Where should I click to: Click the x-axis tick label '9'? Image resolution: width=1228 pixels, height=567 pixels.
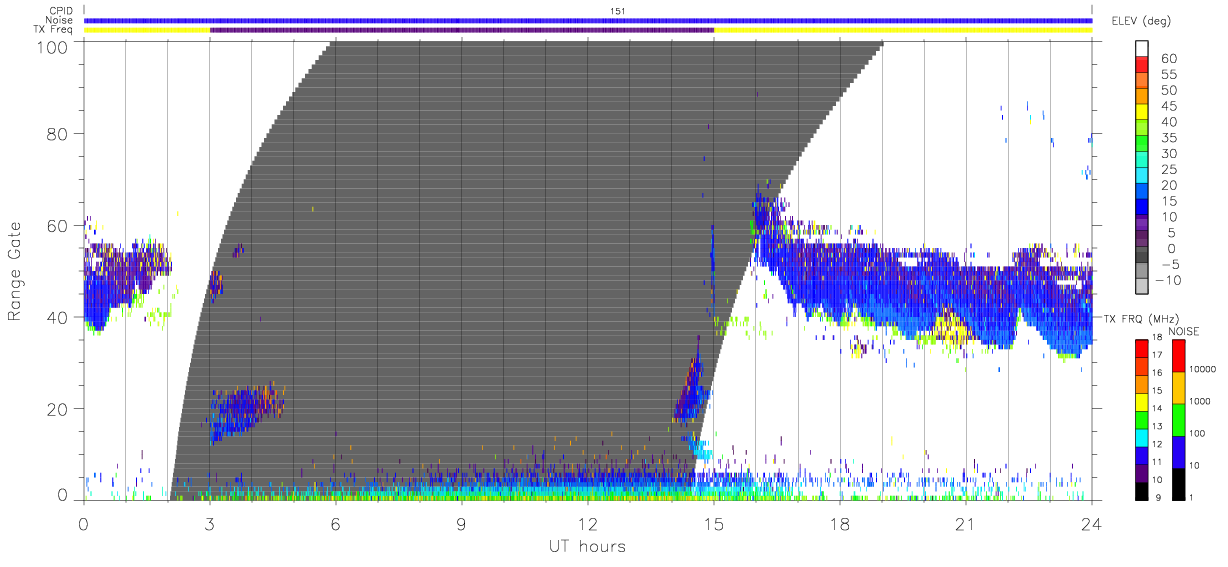[461, 523]
